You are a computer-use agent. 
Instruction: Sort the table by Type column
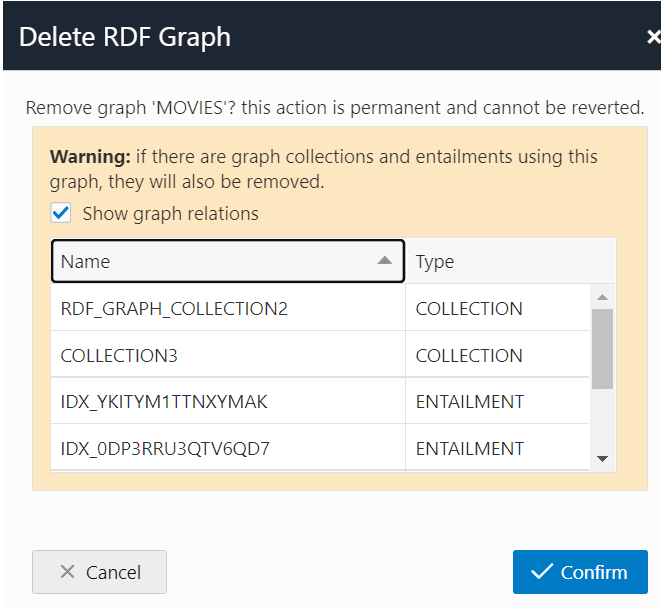tap(500, 261)
